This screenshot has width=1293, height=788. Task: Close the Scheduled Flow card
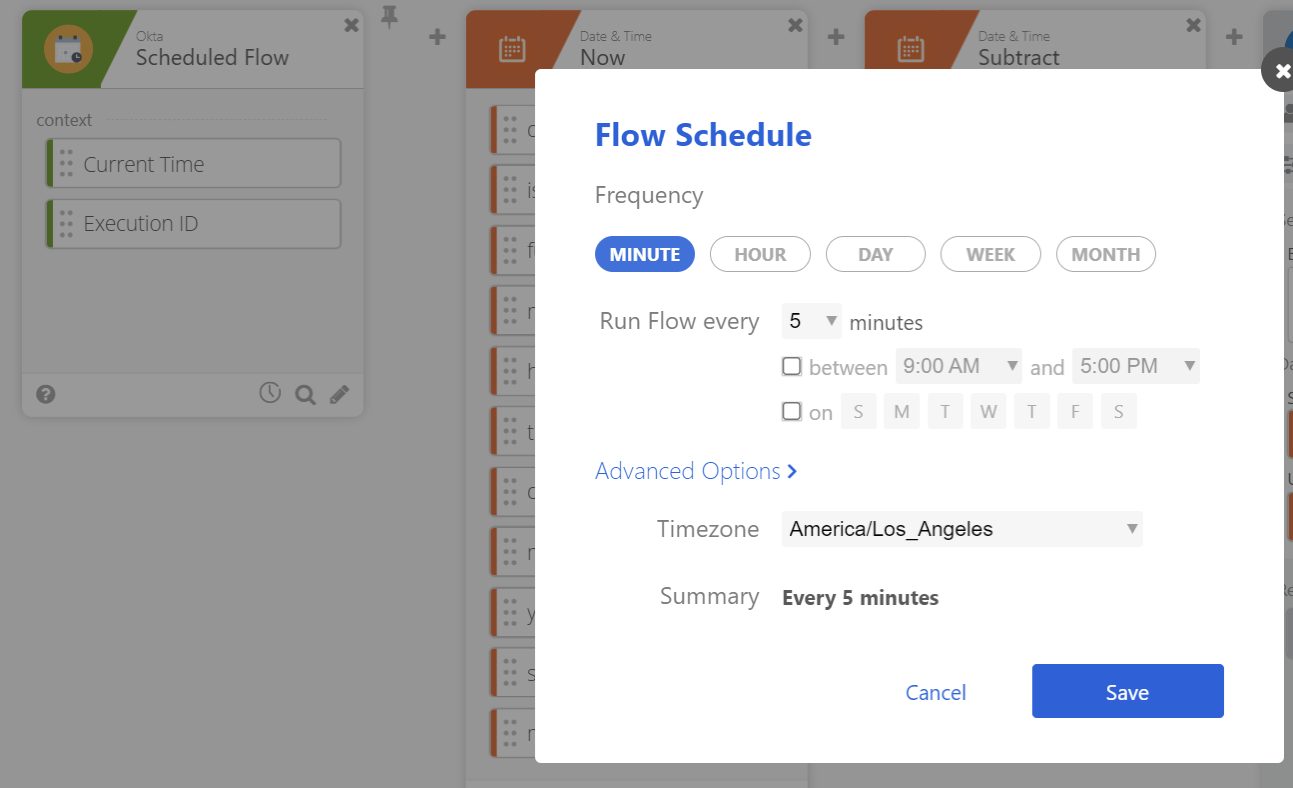click(351, 25)
